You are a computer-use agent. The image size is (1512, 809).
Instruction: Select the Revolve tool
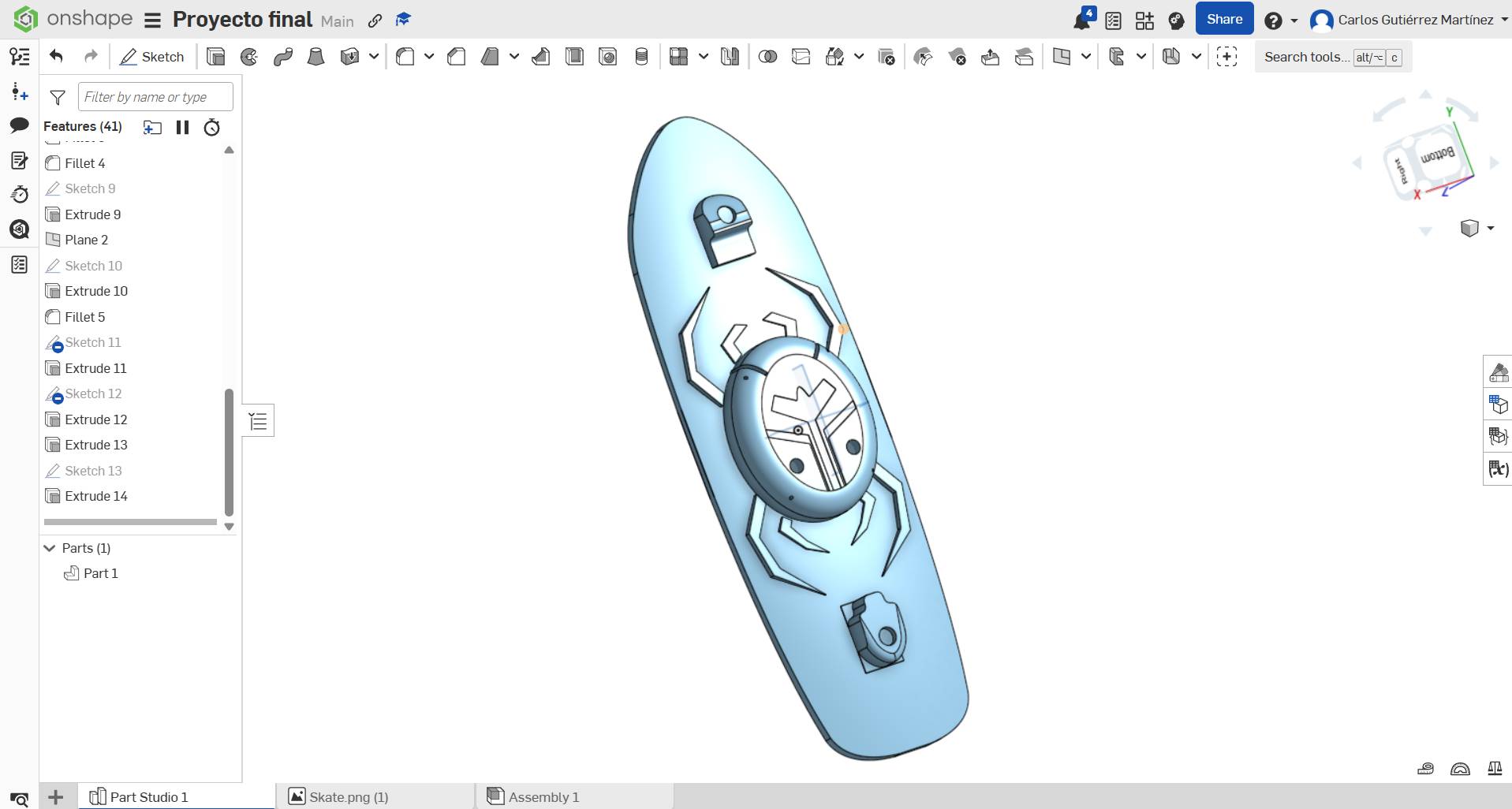(x=249, y=56)
